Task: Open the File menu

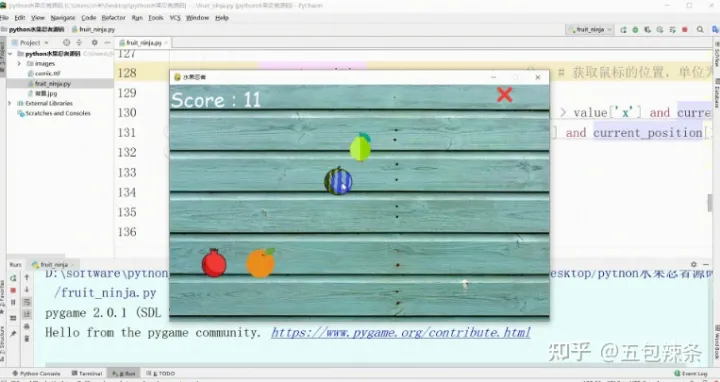Action: coord(5,17)
